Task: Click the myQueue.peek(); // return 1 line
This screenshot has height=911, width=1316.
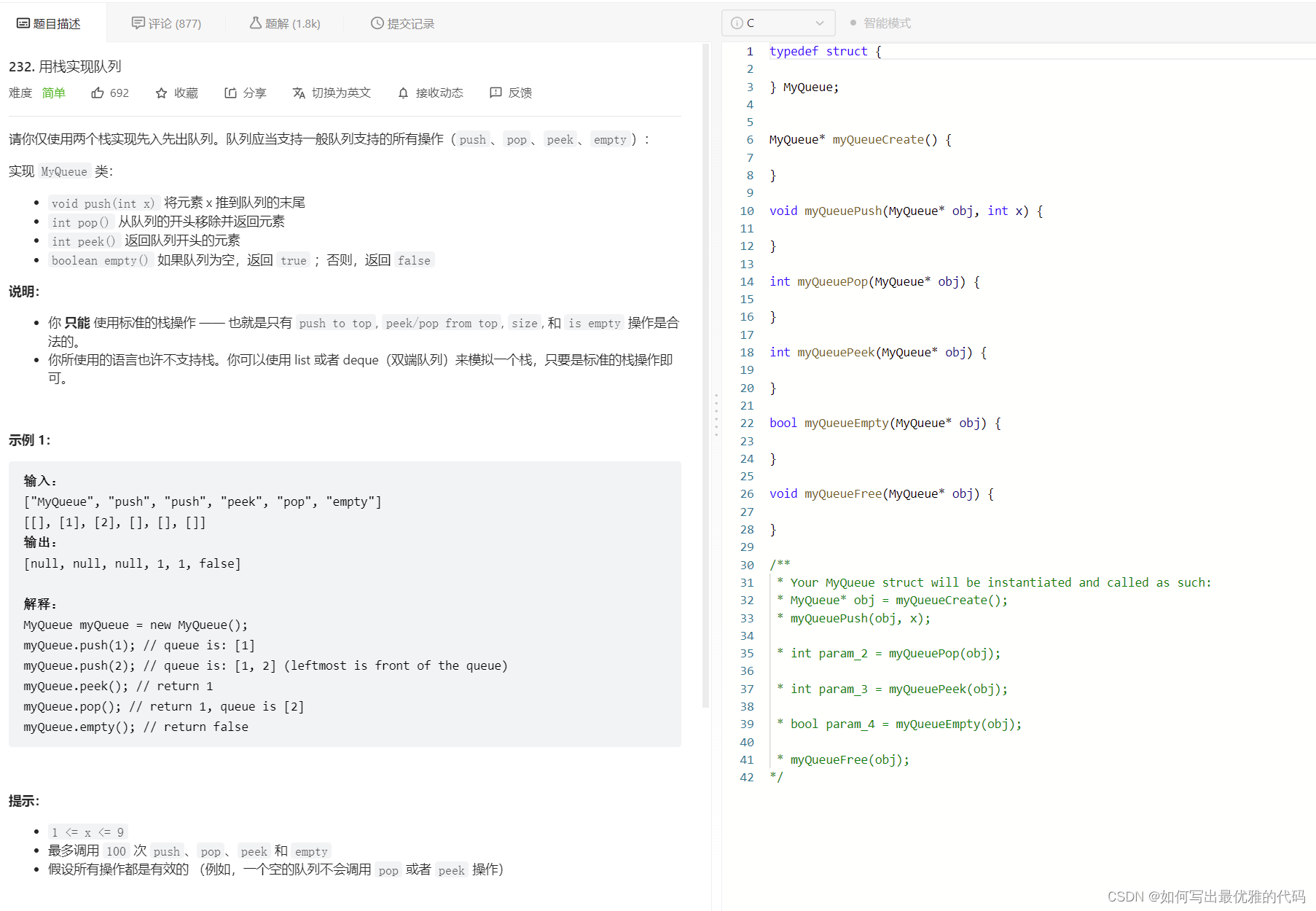Action: point(118,686)
